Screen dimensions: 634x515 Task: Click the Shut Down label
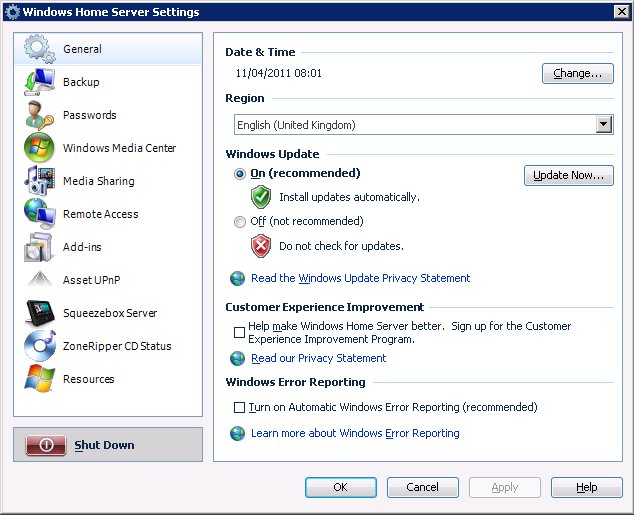[104, 445]
